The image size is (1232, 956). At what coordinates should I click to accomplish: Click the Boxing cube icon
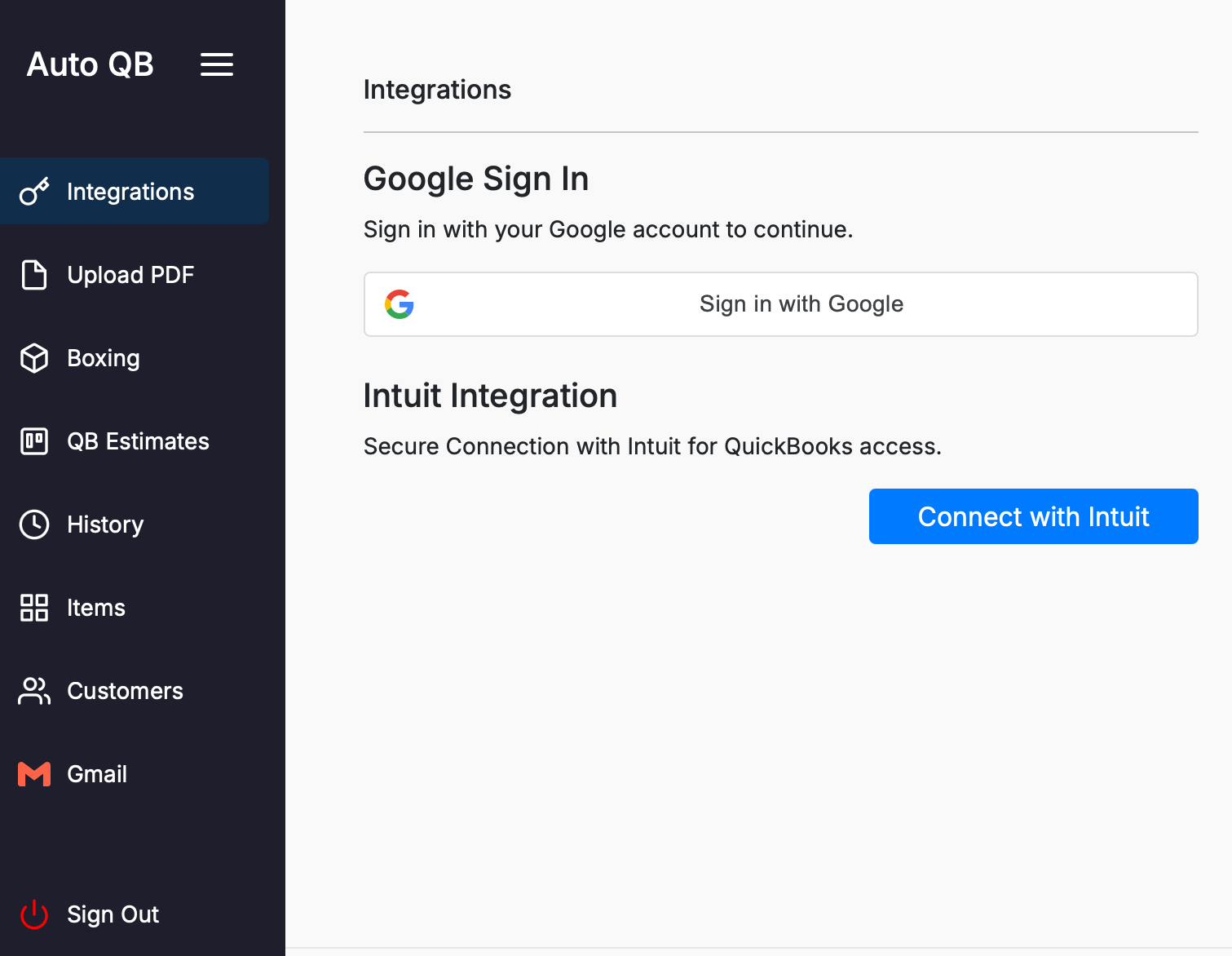(34, 358)
